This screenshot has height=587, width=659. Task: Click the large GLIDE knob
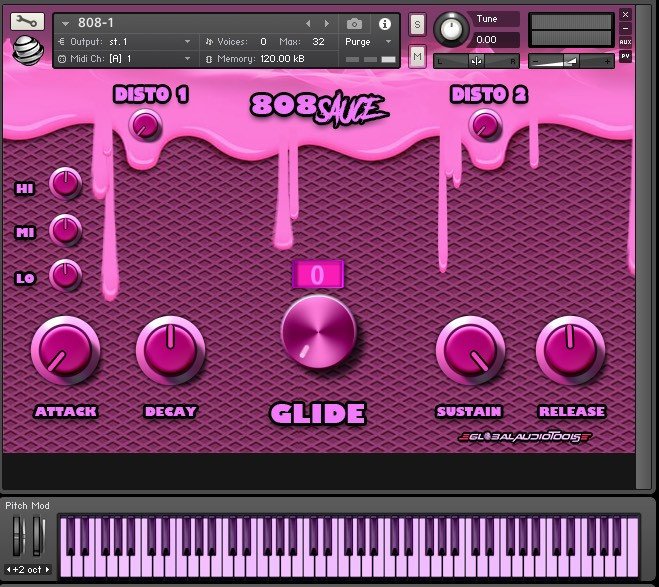319,332
